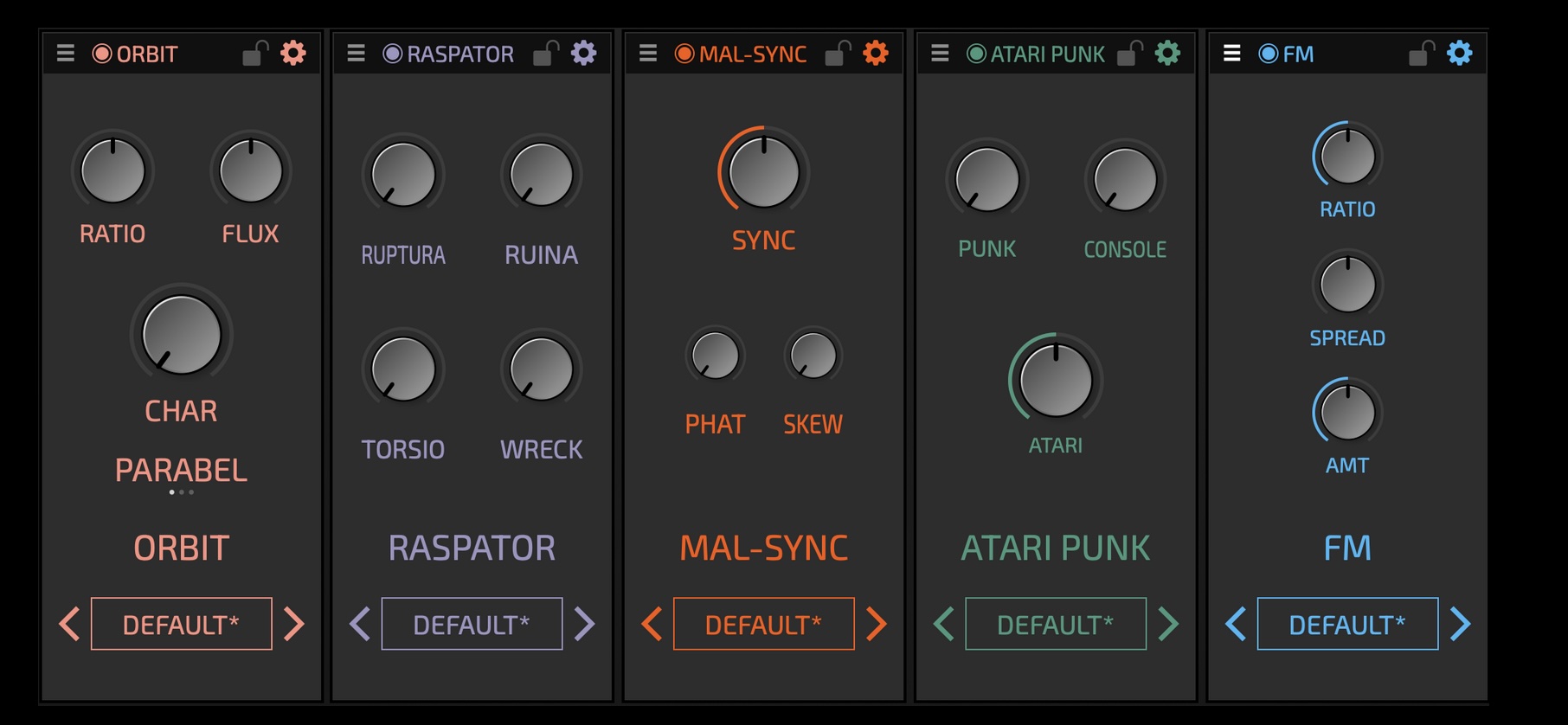Click the large MAL-SYNC name label
Screen dimensions: 1568x725
point(764,548)
